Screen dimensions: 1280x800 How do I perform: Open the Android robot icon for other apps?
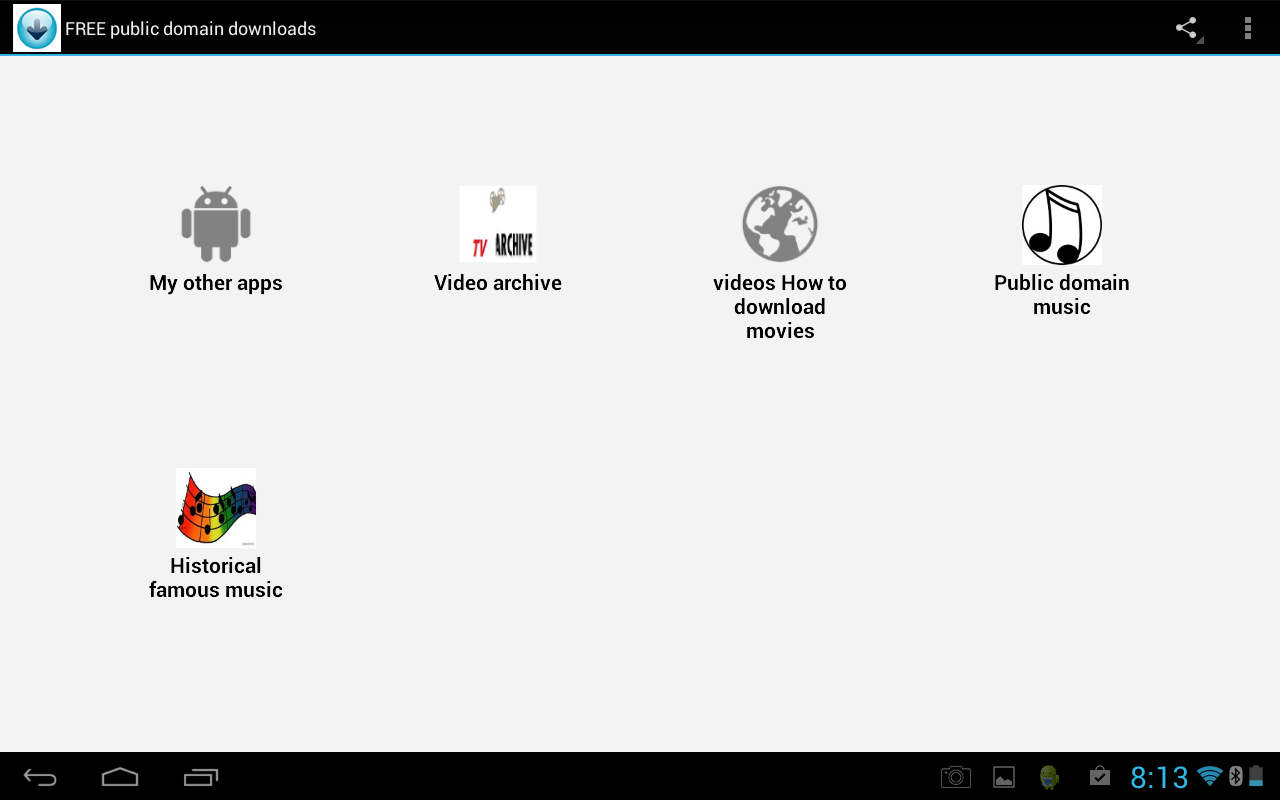point(216,224)
